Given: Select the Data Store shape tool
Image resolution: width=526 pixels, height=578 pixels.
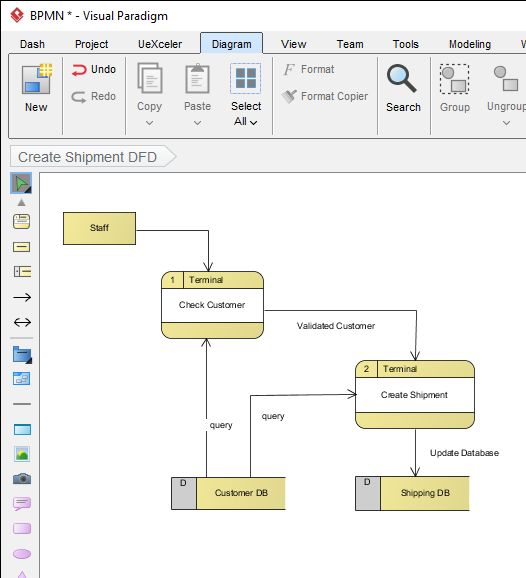Looking at the screenshot, I should pos(22,272).
